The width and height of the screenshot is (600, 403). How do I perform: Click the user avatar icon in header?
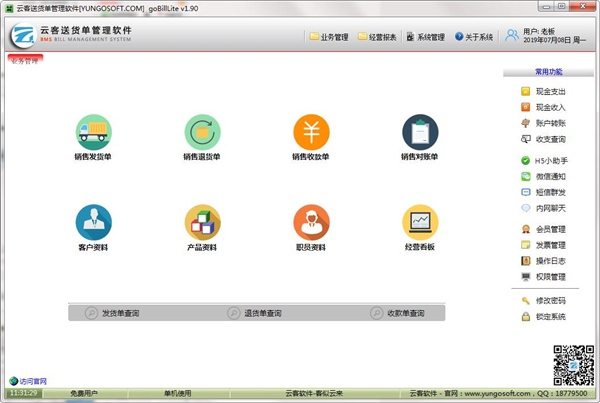[x=512, y=36]
